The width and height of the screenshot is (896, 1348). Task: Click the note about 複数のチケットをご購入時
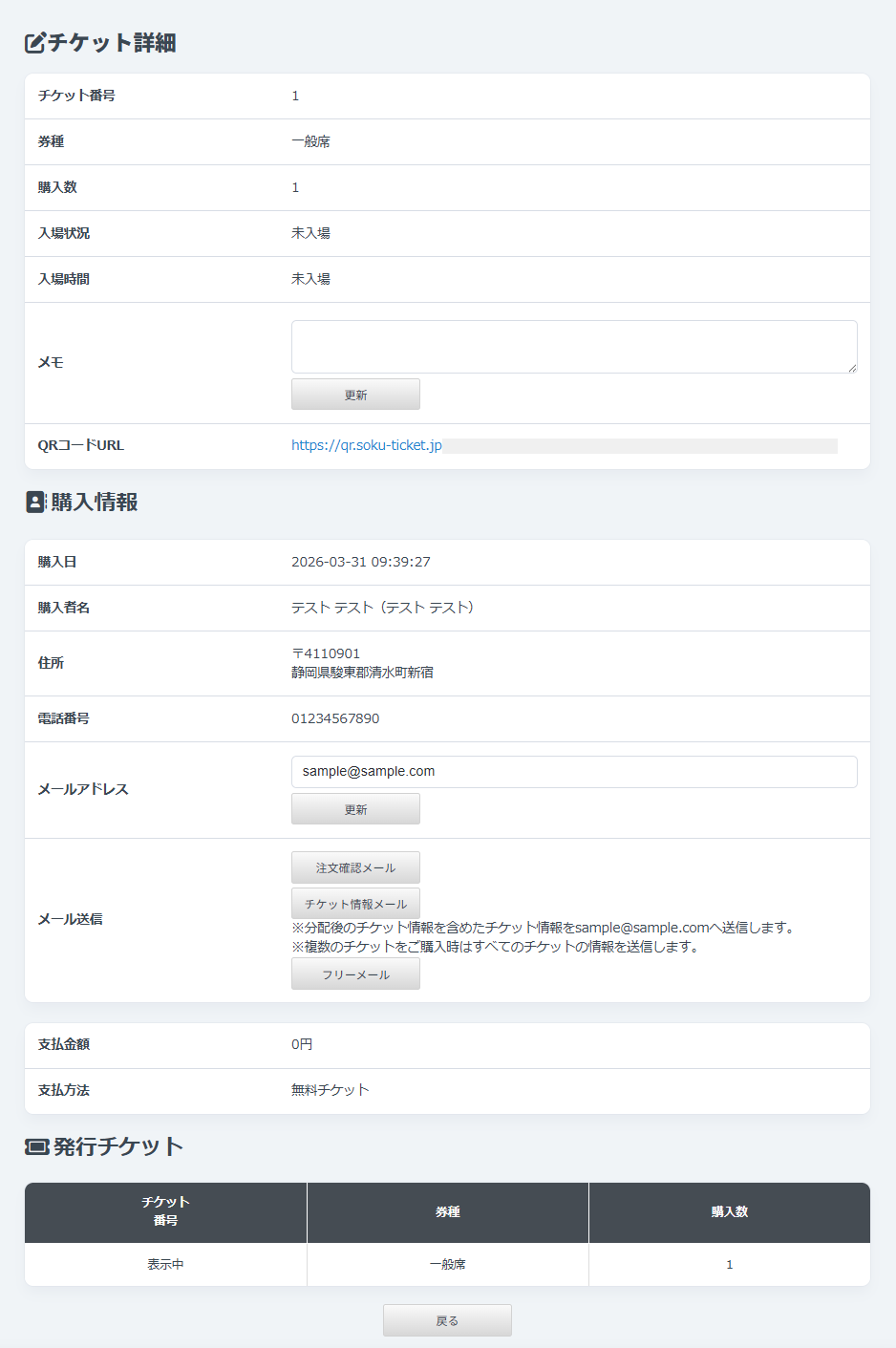pyautogui.click(x=495, y=947)
